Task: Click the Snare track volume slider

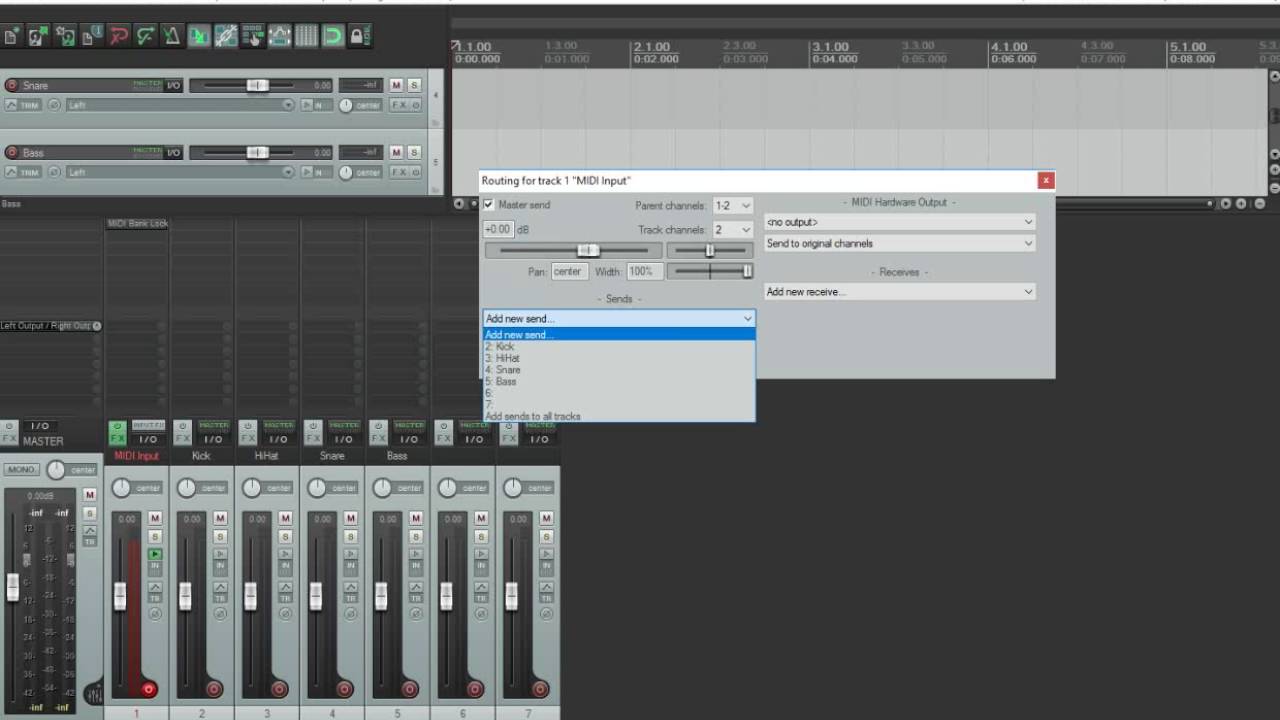Action: point(258,85)
